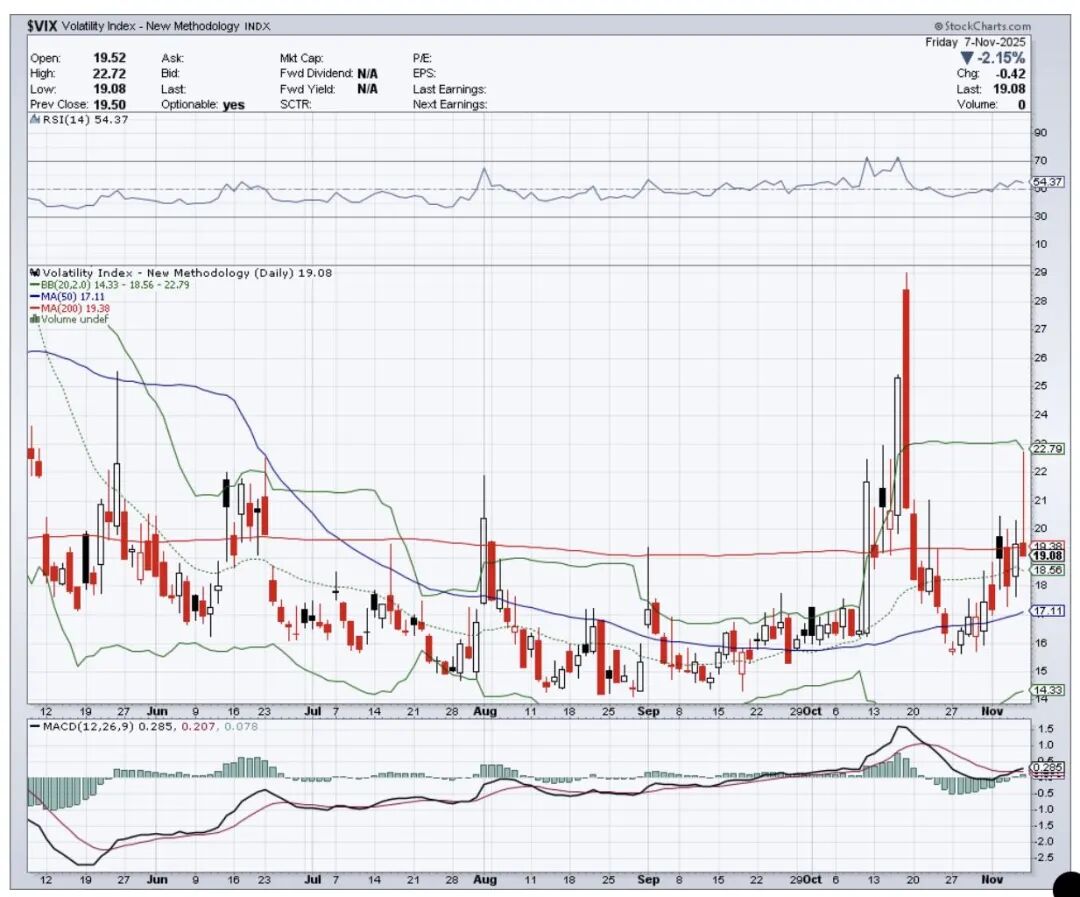Click the Sep label under the MACD panel
The image size is (1080, 897).
pos(648,880)
